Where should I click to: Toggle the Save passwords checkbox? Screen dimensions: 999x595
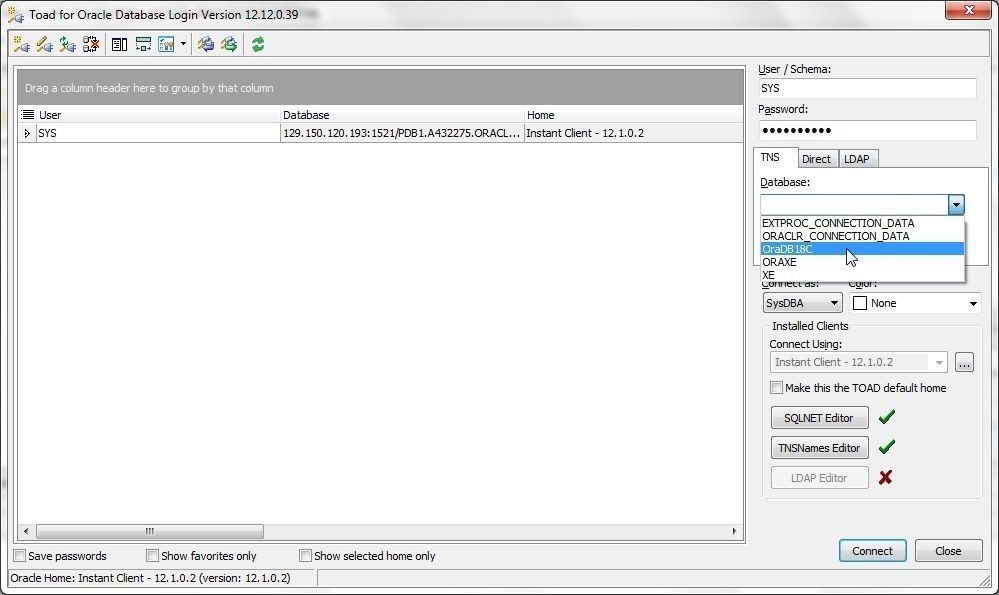pyautogui.click(x=20, y=556)
